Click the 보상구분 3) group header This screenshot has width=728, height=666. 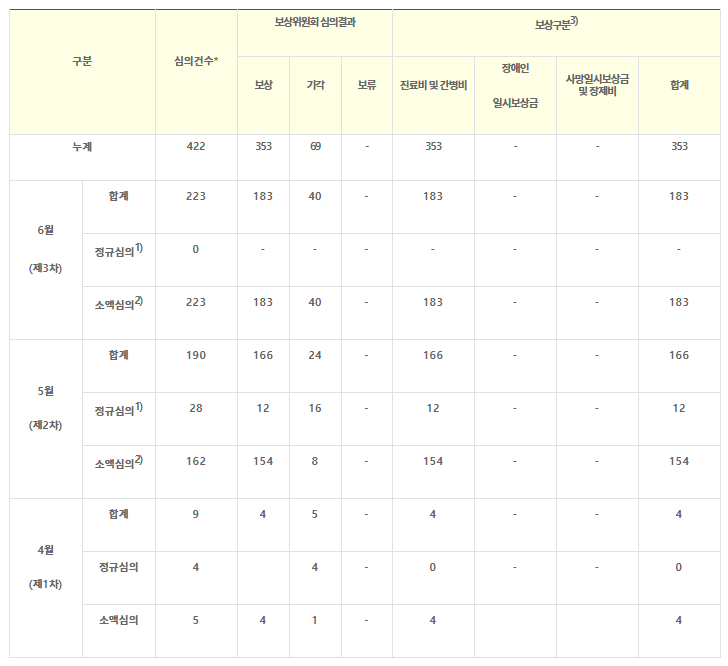(556, 23)
